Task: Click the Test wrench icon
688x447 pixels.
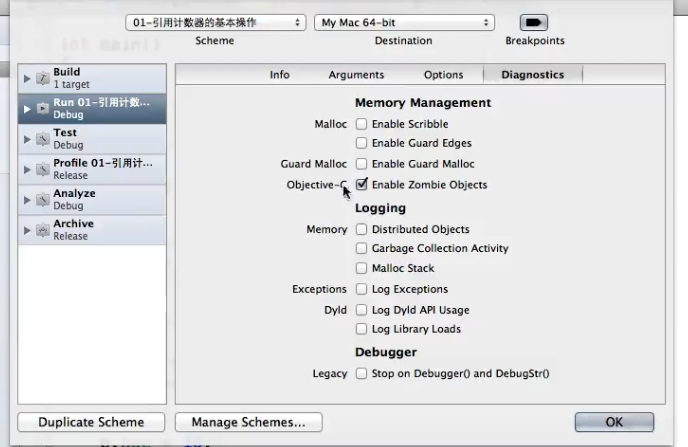Action: click(43, 139)
